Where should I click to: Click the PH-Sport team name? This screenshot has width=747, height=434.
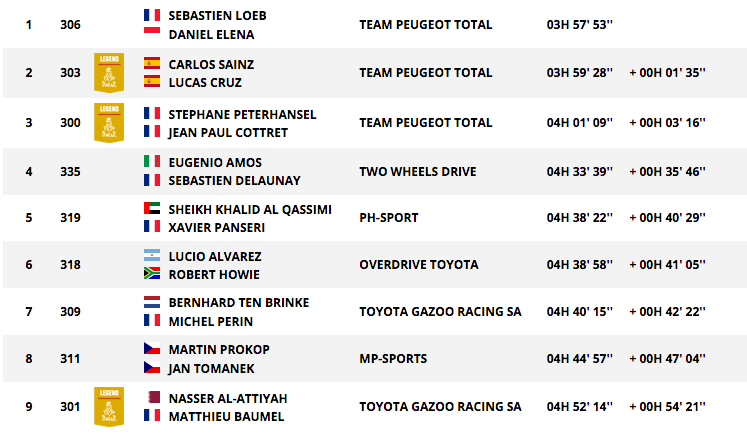pos(389,218)
